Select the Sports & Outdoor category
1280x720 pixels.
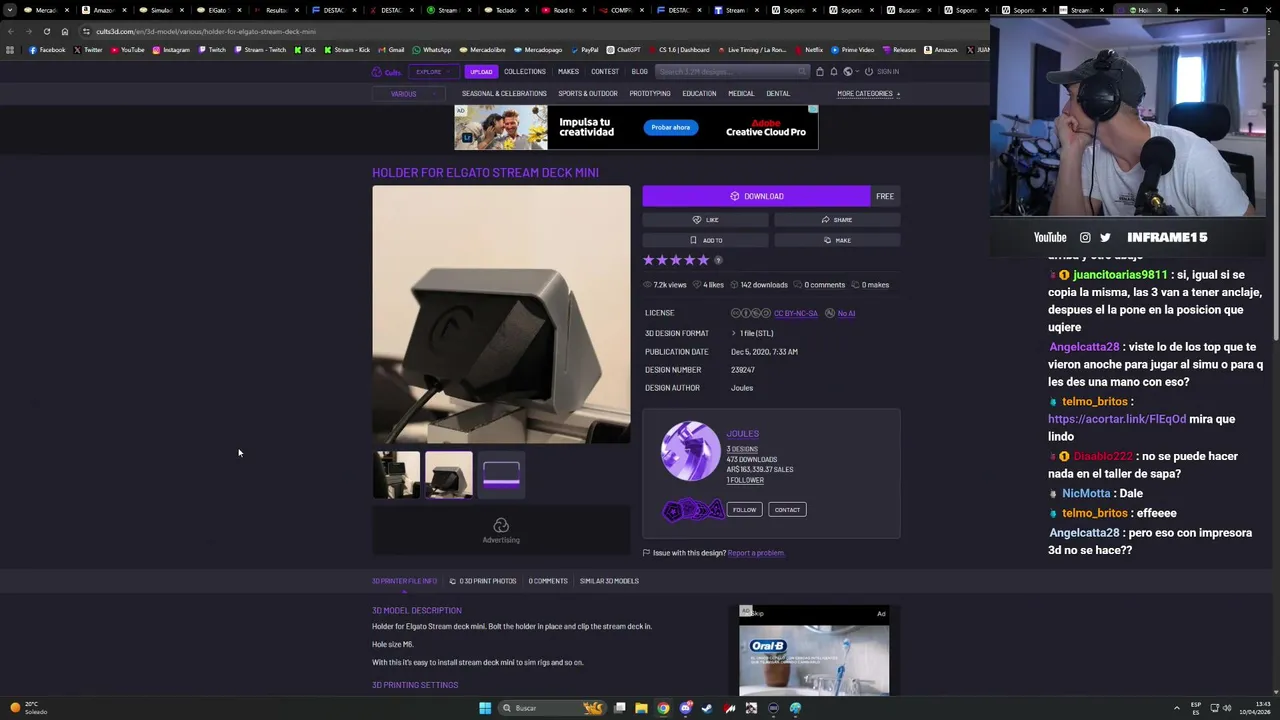[x=588, y=94]
